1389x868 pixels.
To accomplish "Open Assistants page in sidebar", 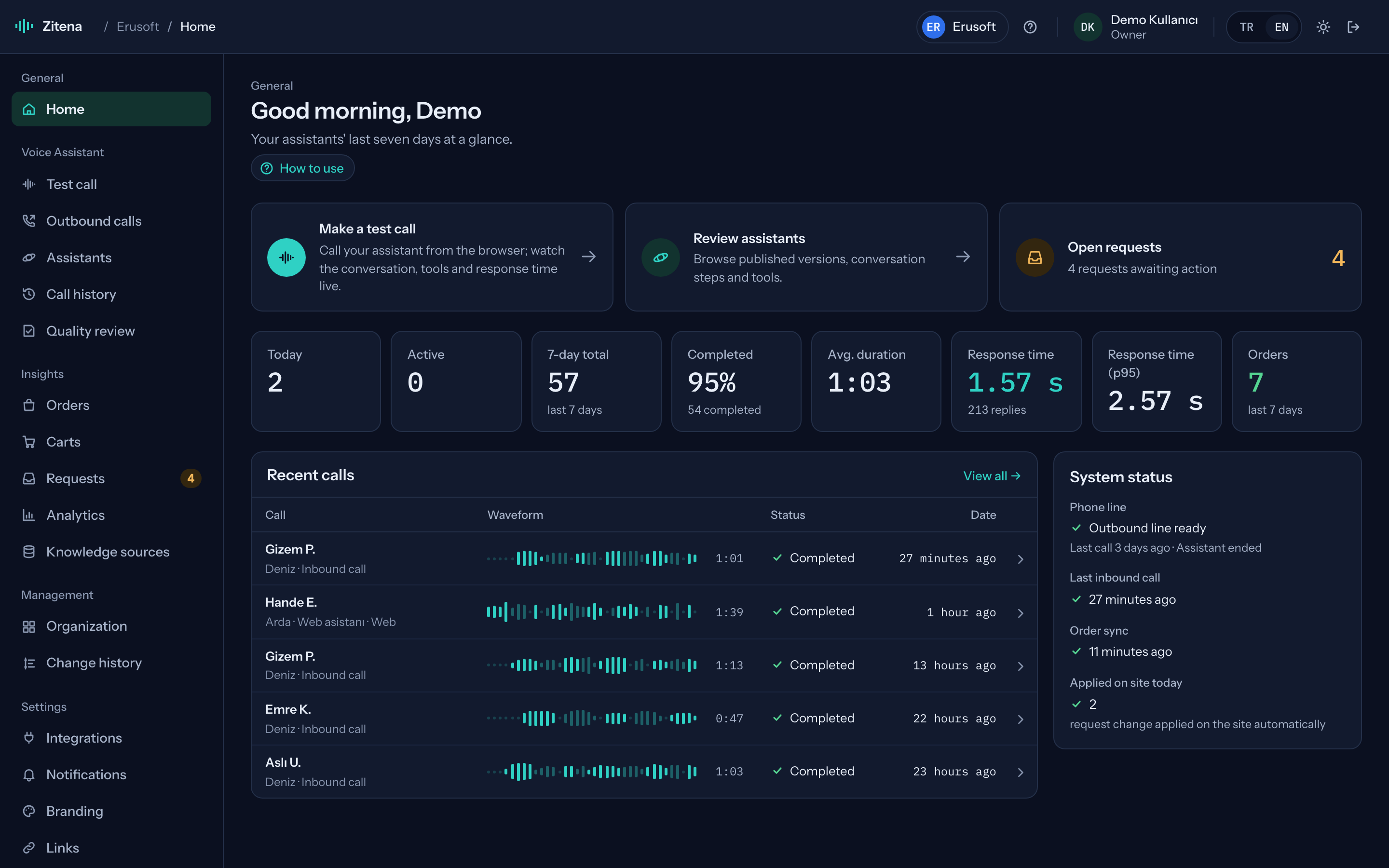I will 111,258.
